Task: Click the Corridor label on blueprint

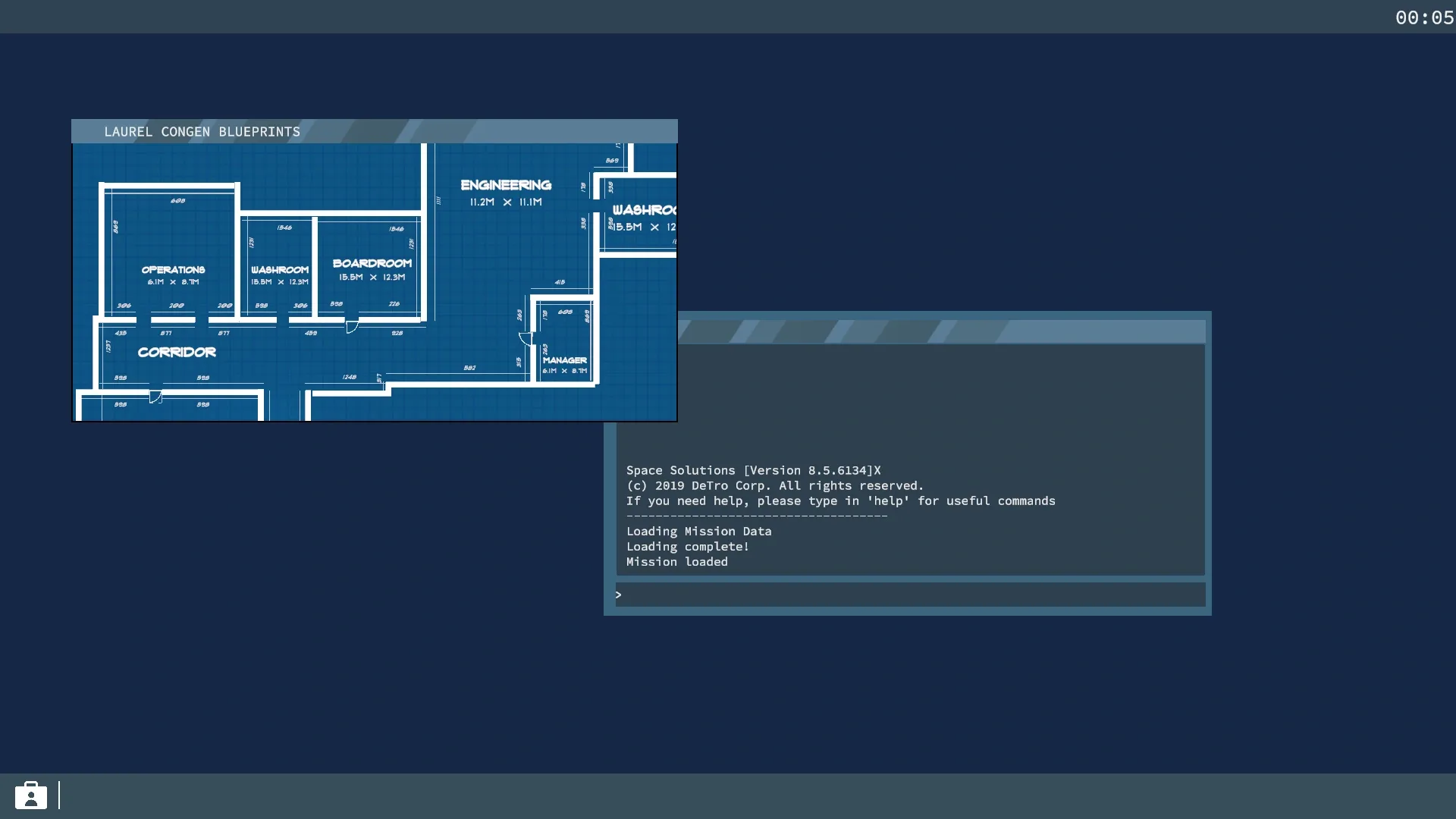Action: click(177, 353)
